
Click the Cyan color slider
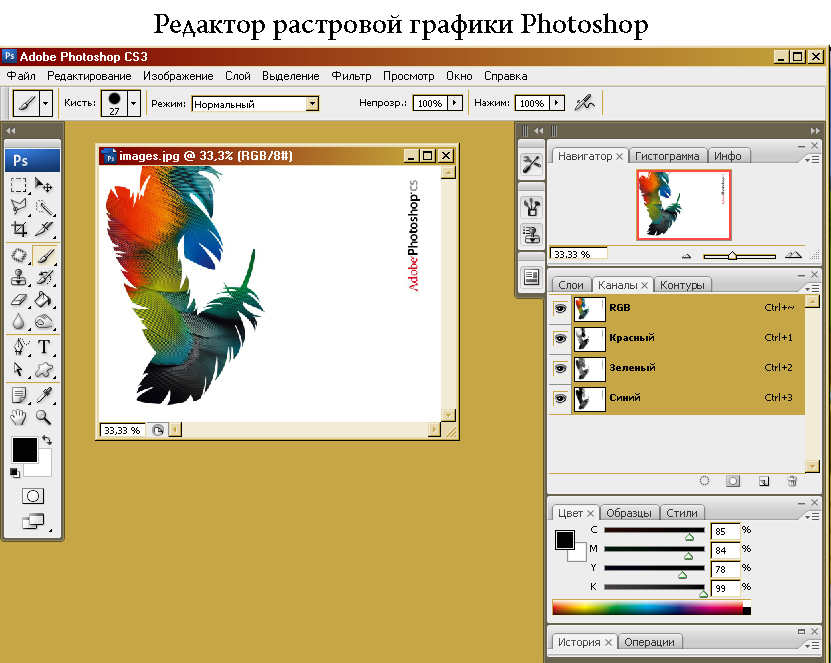coord(654,531)
